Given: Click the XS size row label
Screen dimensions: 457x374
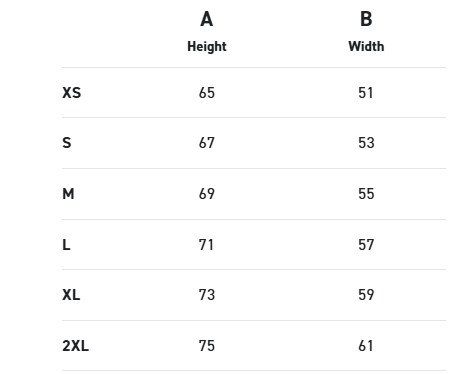Looking at the screenshot, I should click(x=71, y=93).
